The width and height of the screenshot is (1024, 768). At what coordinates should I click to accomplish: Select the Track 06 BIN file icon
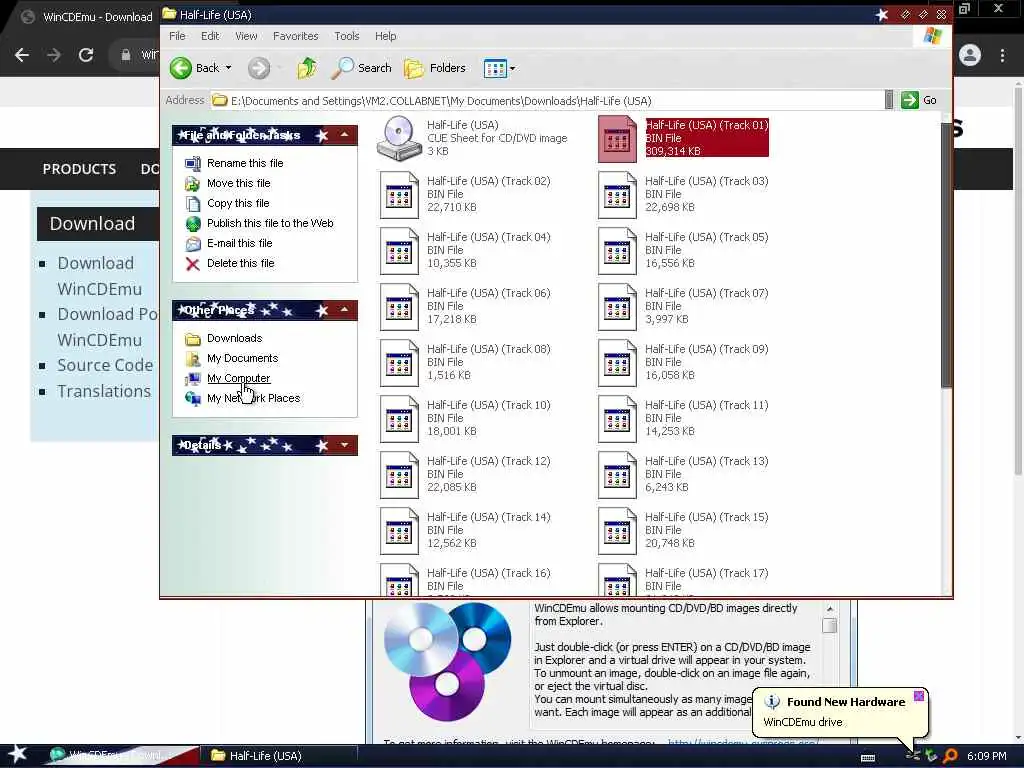[x=399, y=307]
